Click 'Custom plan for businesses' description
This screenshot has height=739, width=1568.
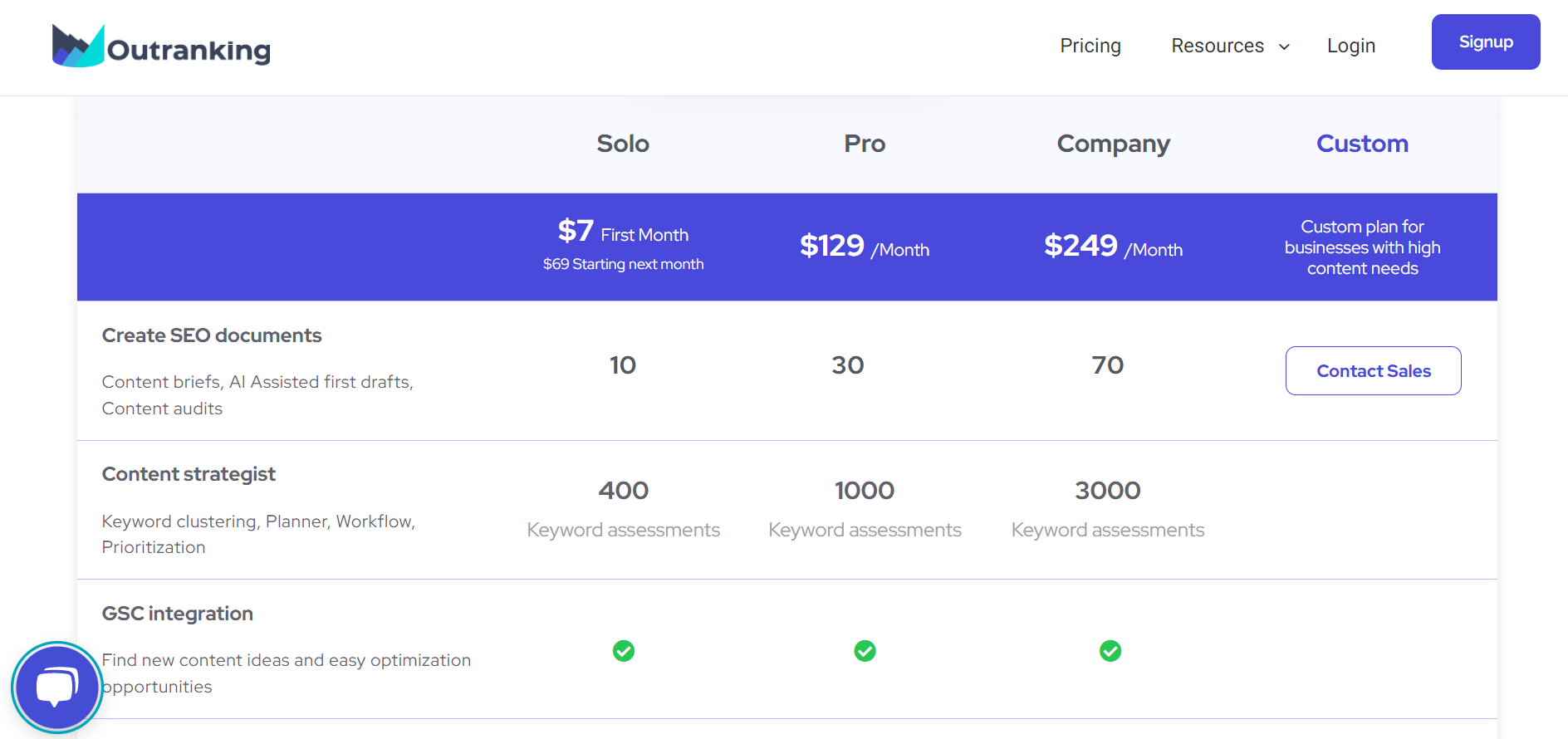(x=1362, y=247)
